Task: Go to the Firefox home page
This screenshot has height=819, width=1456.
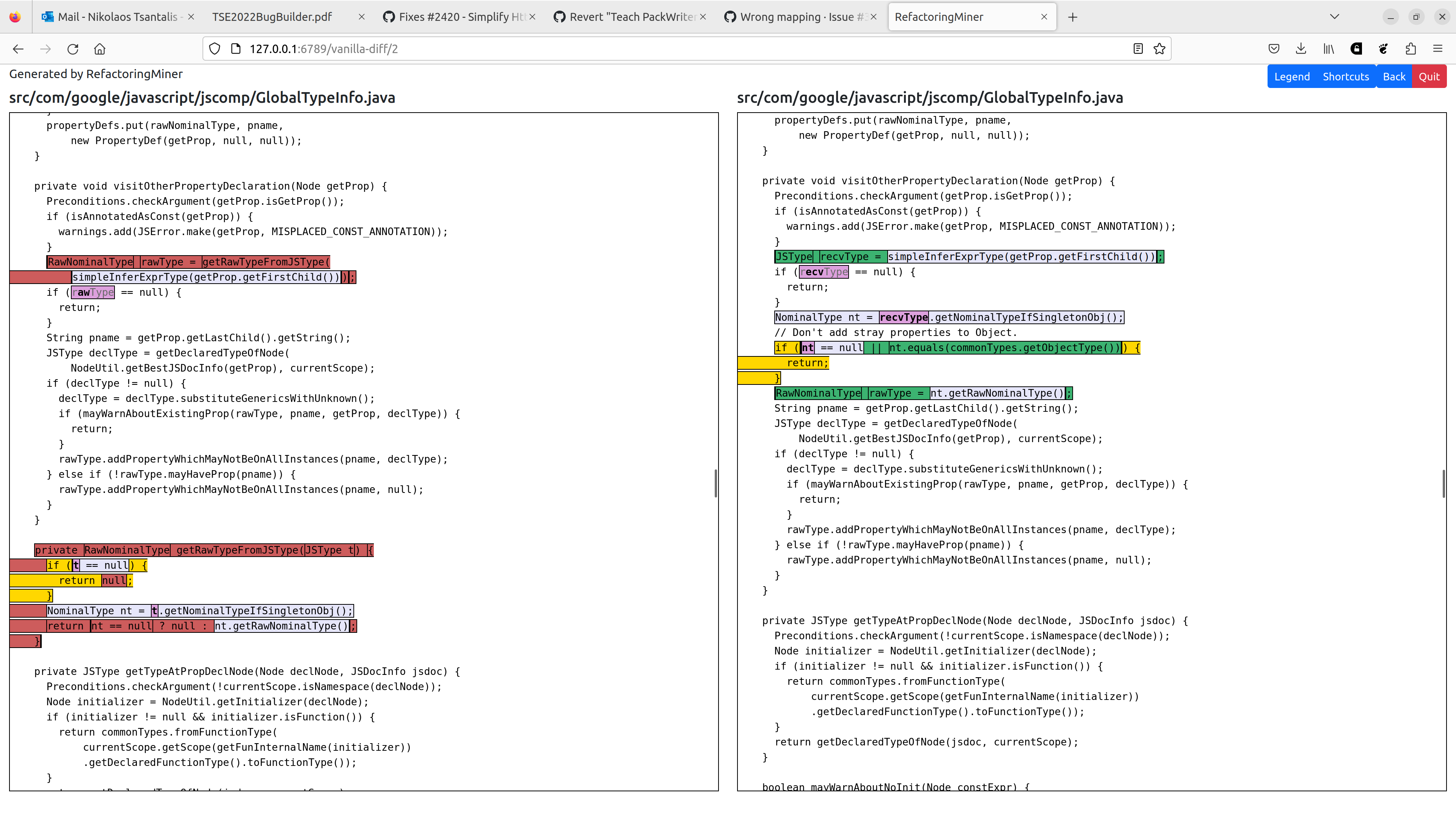Action: (x=100, y=49)
